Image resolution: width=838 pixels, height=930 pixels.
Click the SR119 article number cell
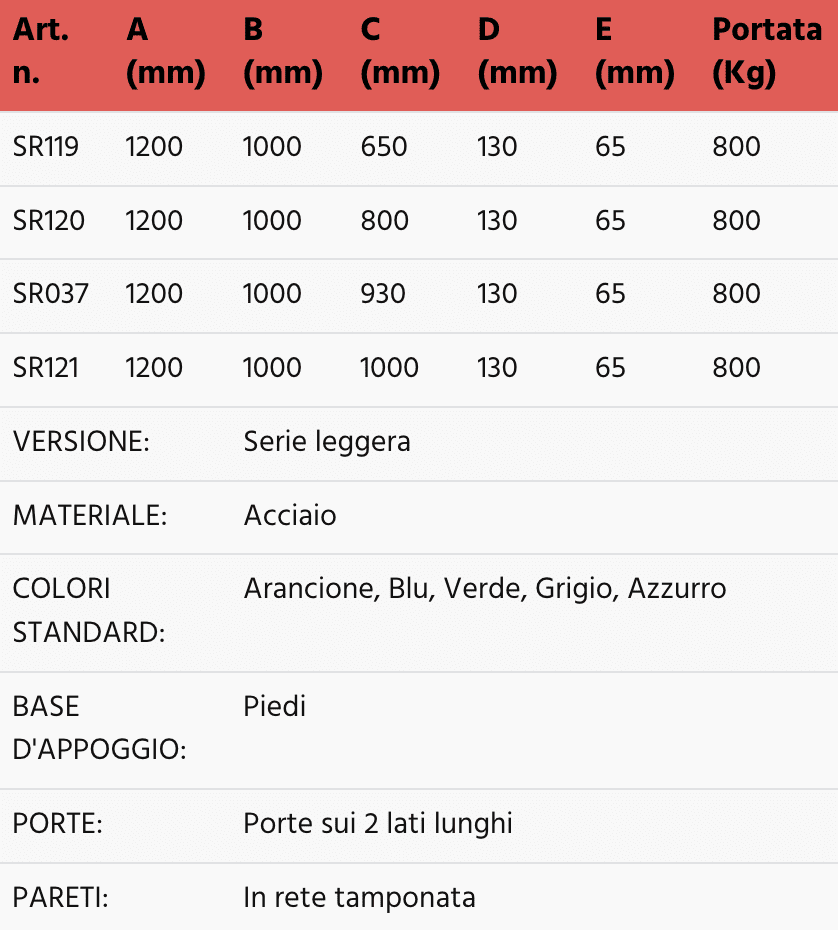(x=46, y=147)
